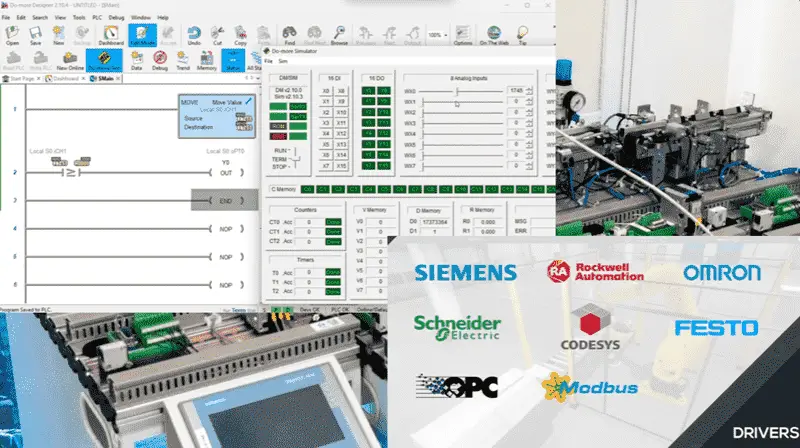The height and width of the screenshot is (448, 800).
Task: Click the Tip lightbulb icon
Action: (522, 35)
